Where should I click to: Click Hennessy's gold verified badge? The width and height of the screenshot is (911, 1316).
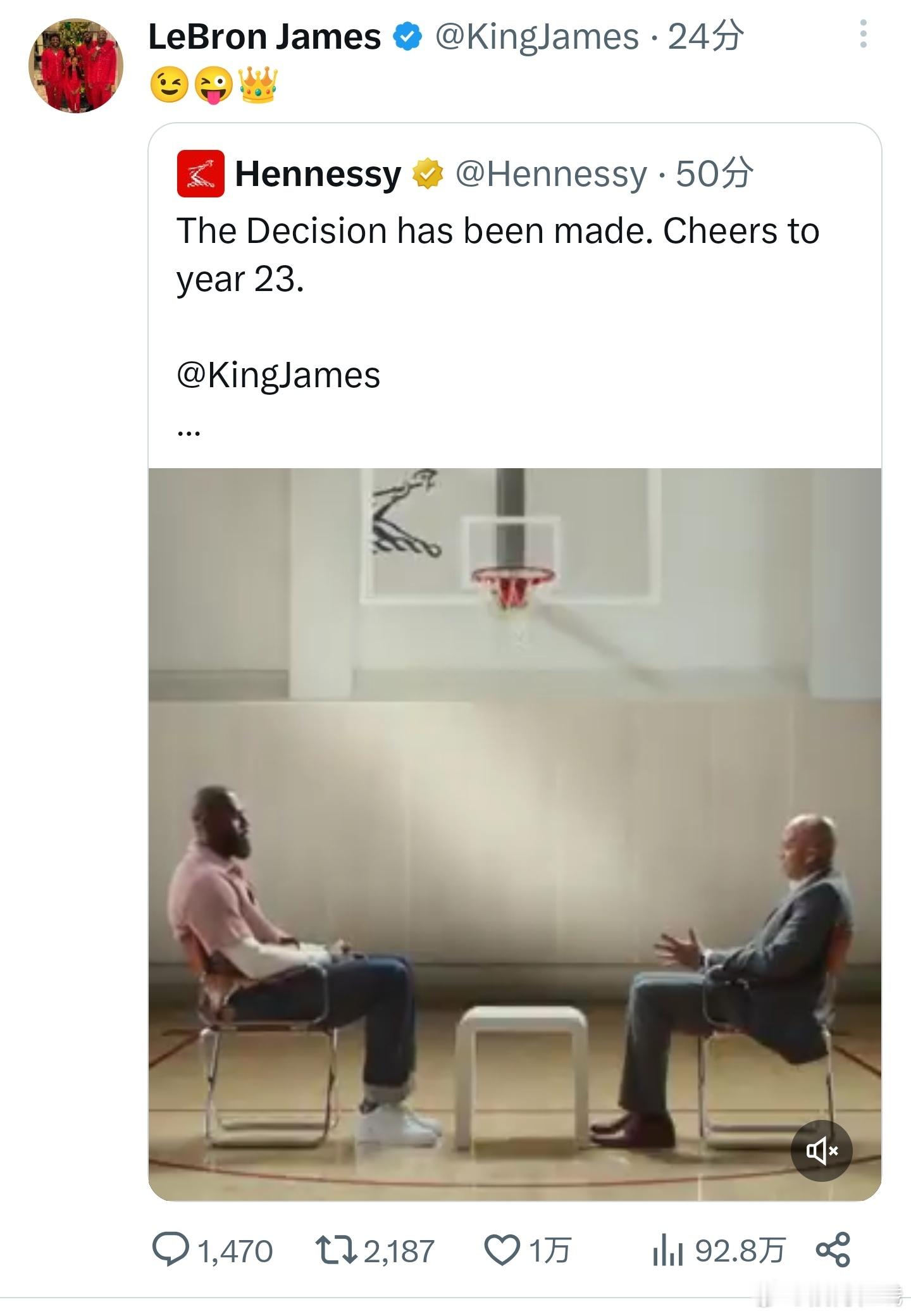428,174
